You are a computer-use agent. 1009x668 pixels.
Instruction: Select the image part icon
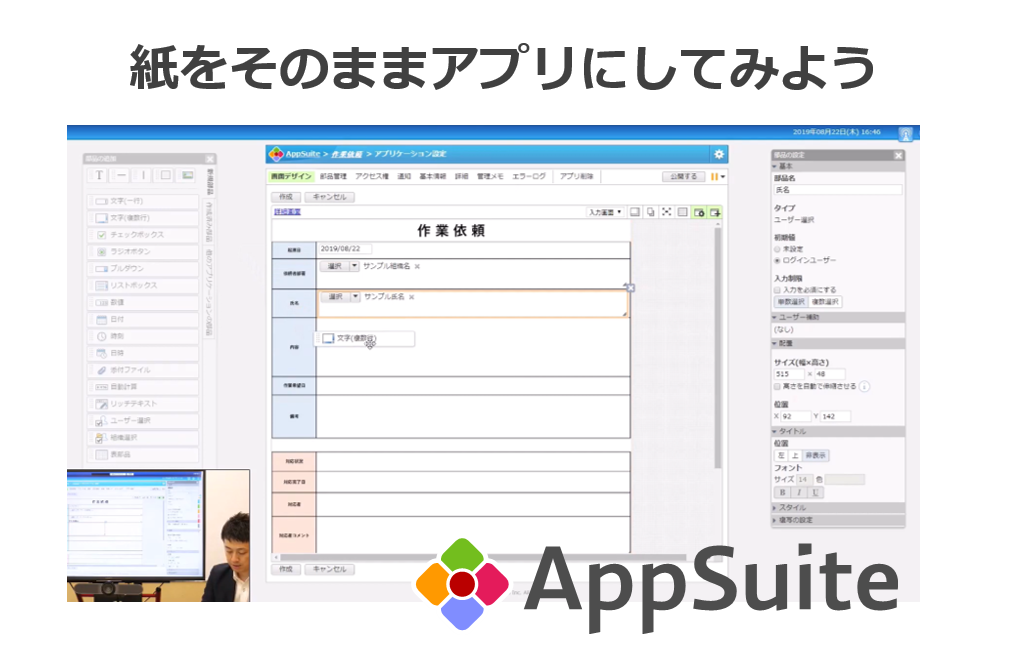(187, 175)
